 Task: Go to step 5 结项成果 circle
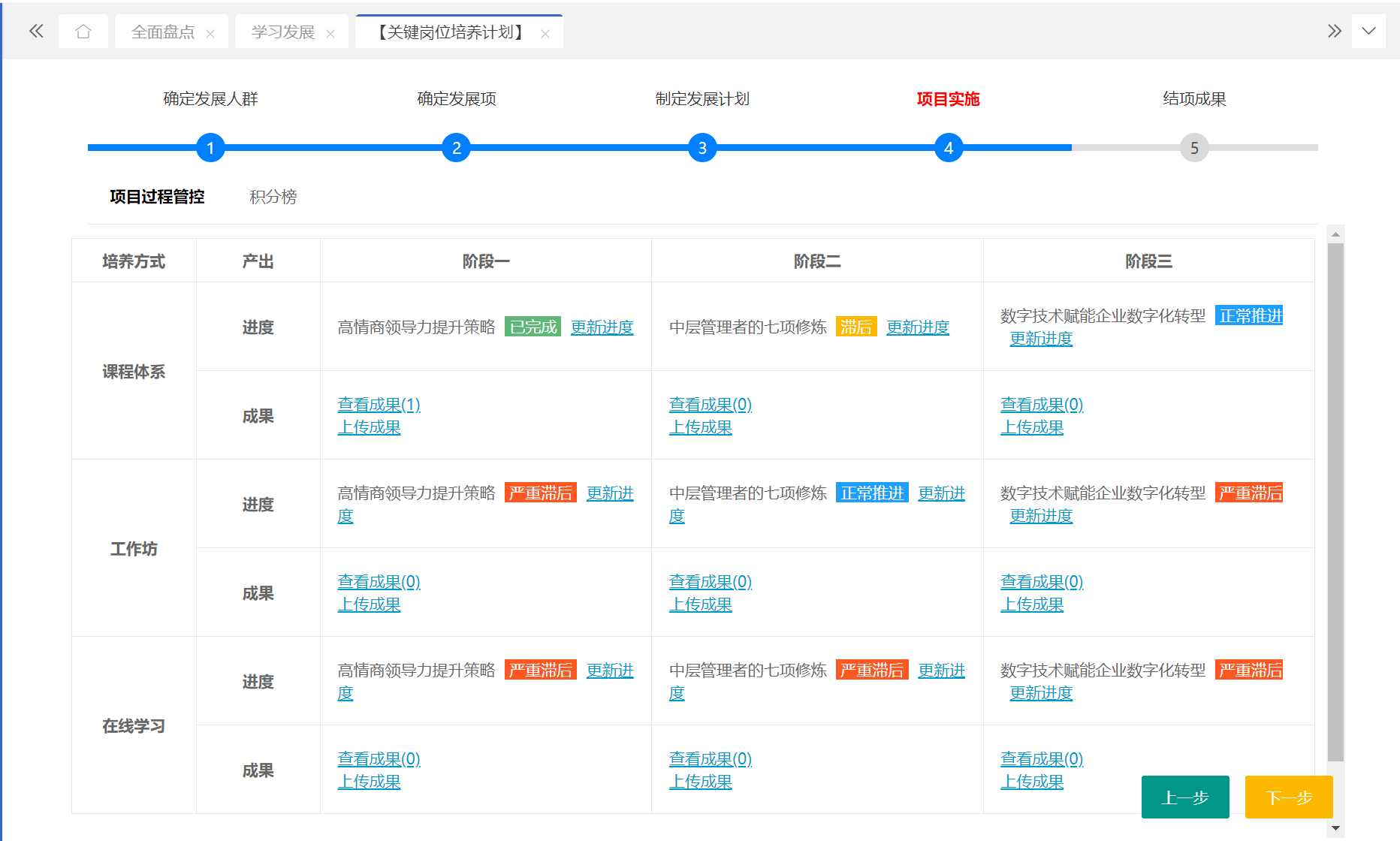click(x=1194, y=148)
